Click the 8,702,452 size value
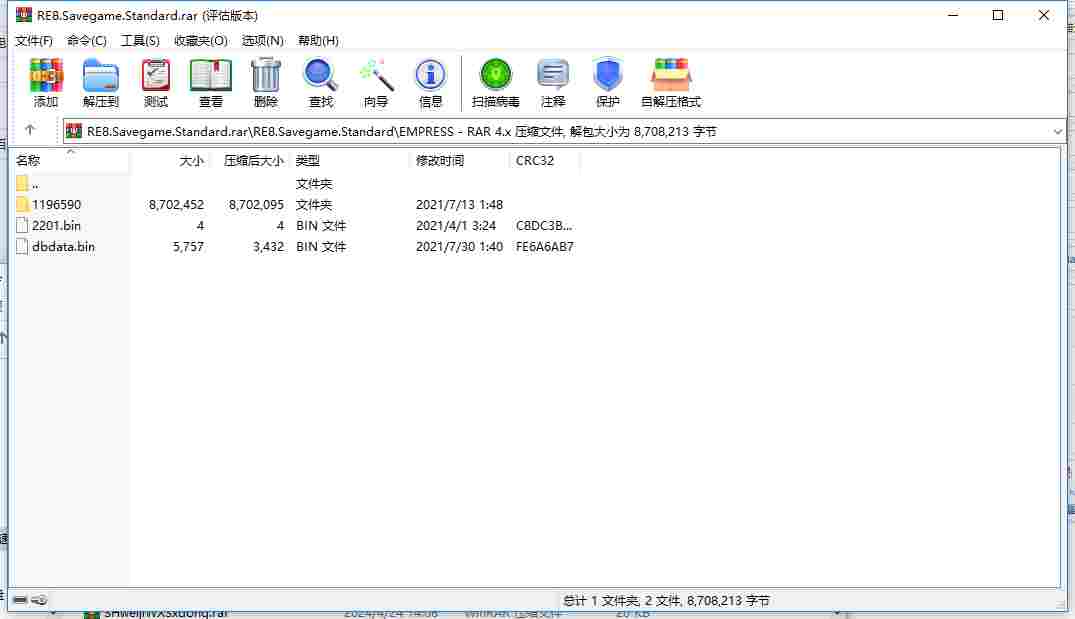1075x619 pixels. pos(176,204)
